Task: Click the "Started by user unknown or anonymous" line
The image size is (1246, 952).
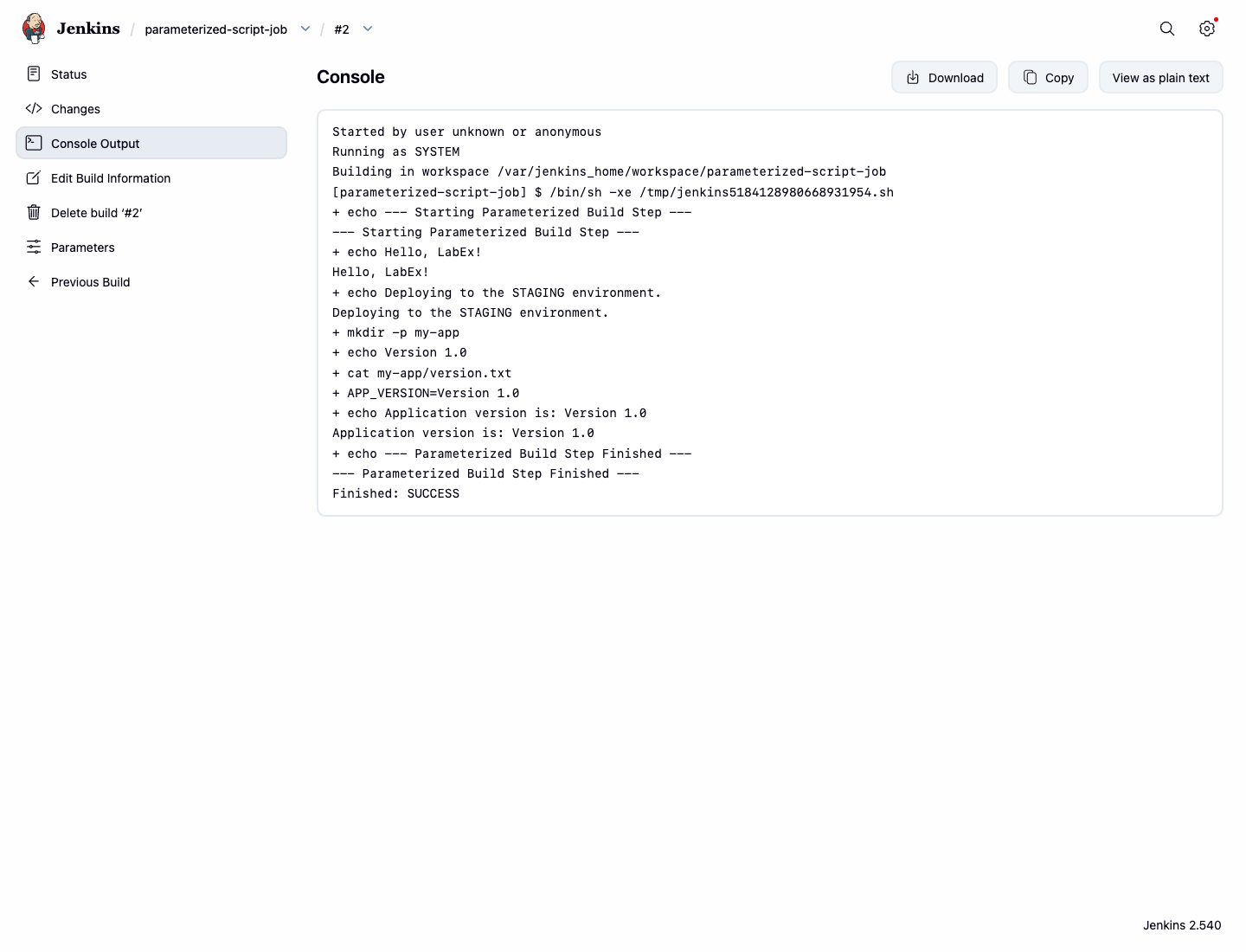Action: [x=467, y=132]
